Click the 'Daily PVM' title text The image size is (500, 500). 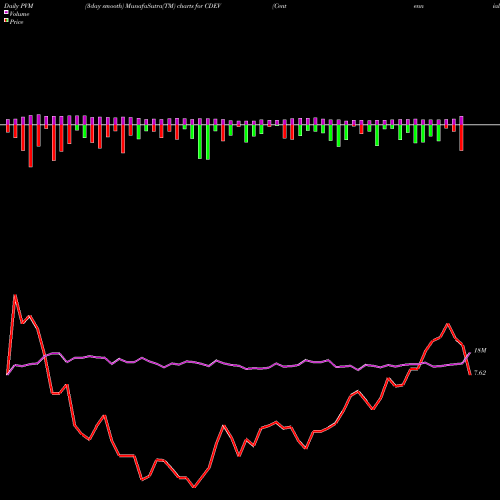[x=19, y=6]
